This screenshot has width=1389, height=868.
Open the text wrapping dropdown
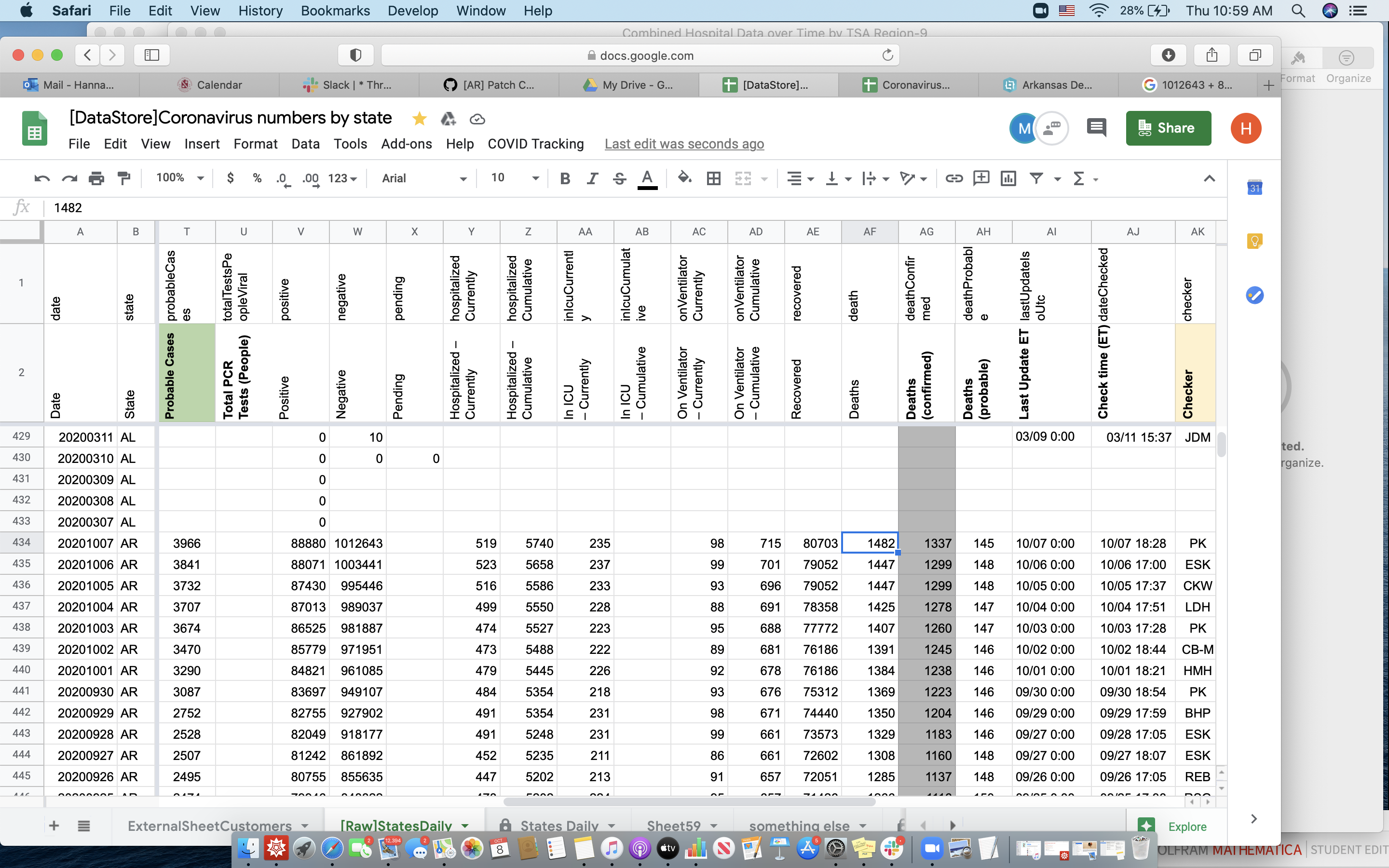[x=875, y=178]
